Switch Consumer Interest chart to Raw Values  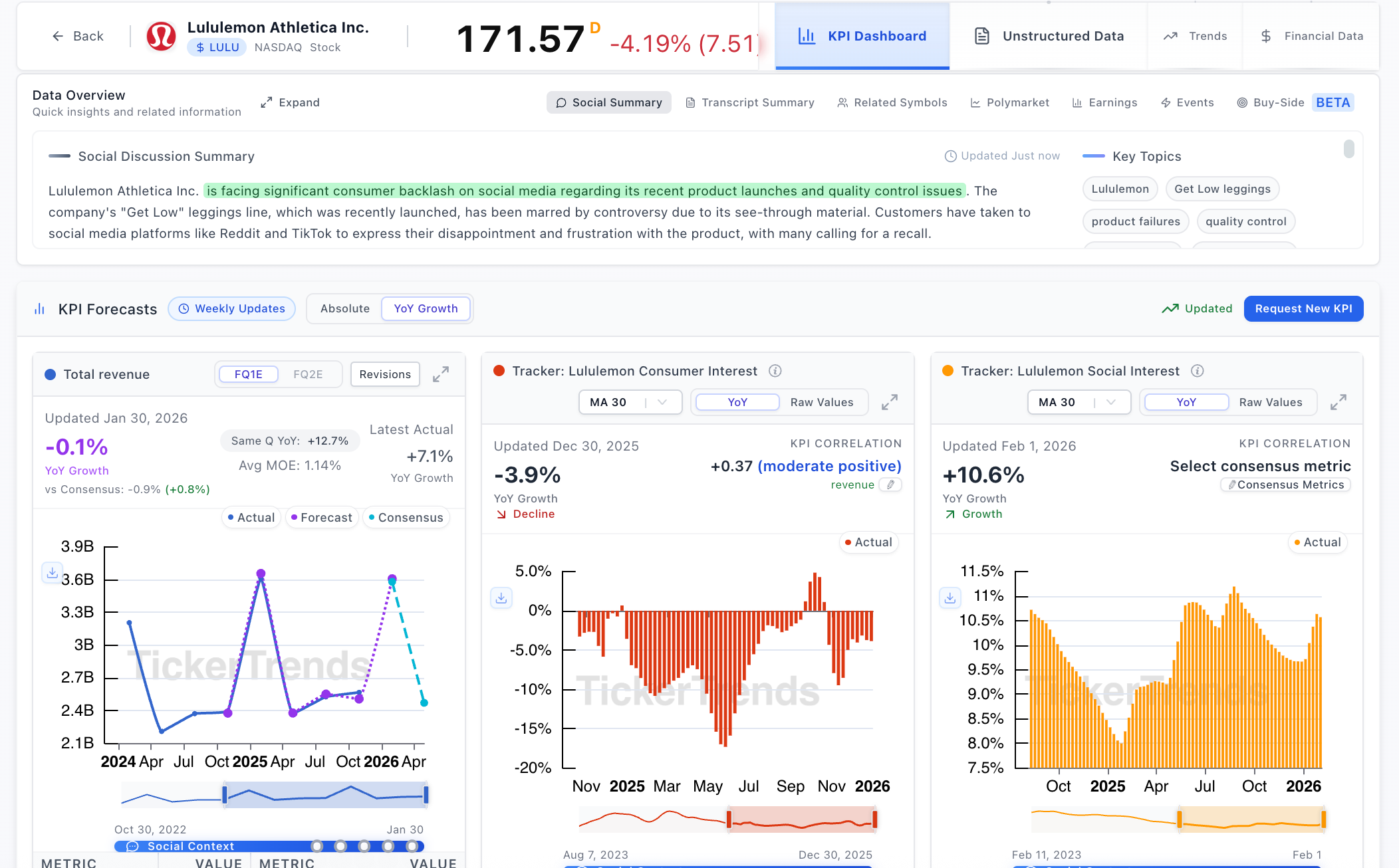point(821,402)
